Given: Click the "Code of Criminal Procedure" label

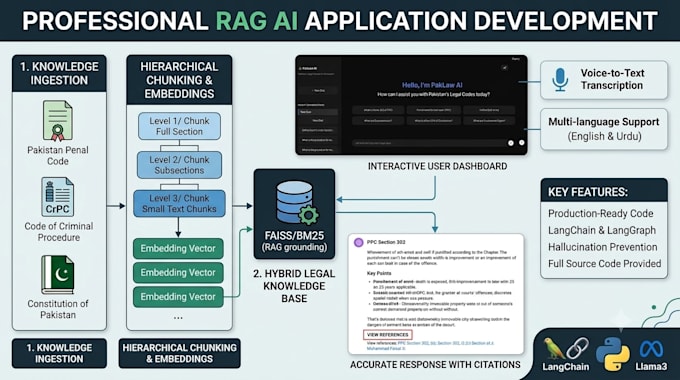Looking at the screenshot, I should (x=59, y=232).
